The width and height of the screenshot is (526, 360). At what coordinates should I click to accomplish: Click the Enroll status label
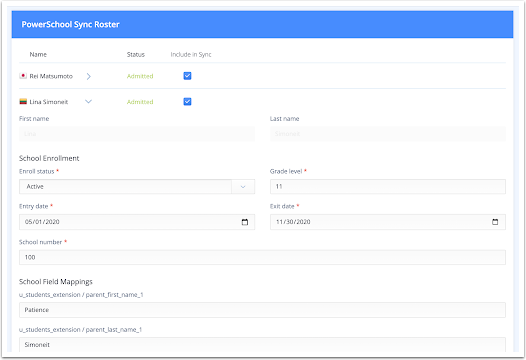[37, 171]
